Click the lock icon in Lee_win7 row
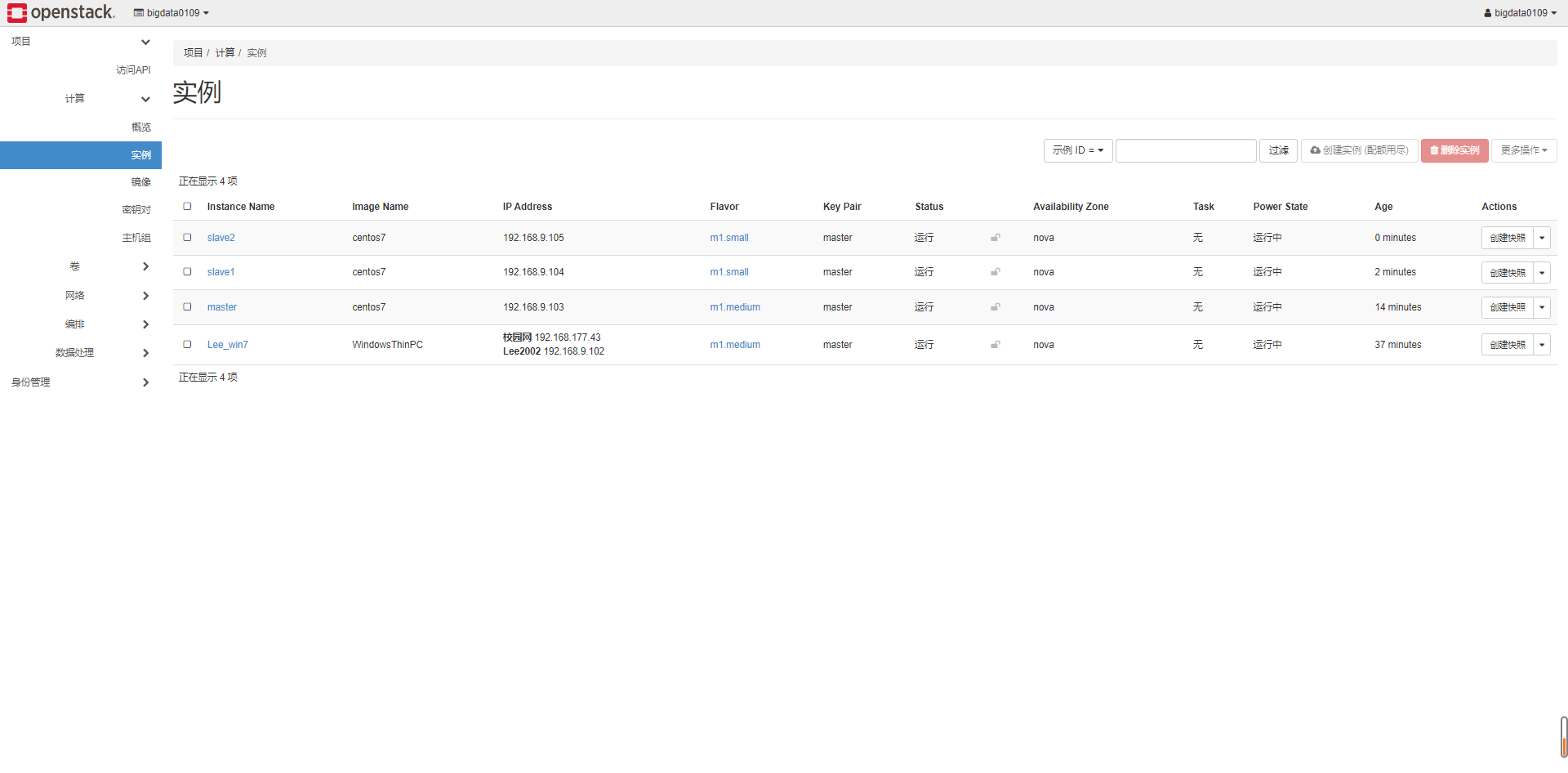The image size is (1568, 773). 996,345
